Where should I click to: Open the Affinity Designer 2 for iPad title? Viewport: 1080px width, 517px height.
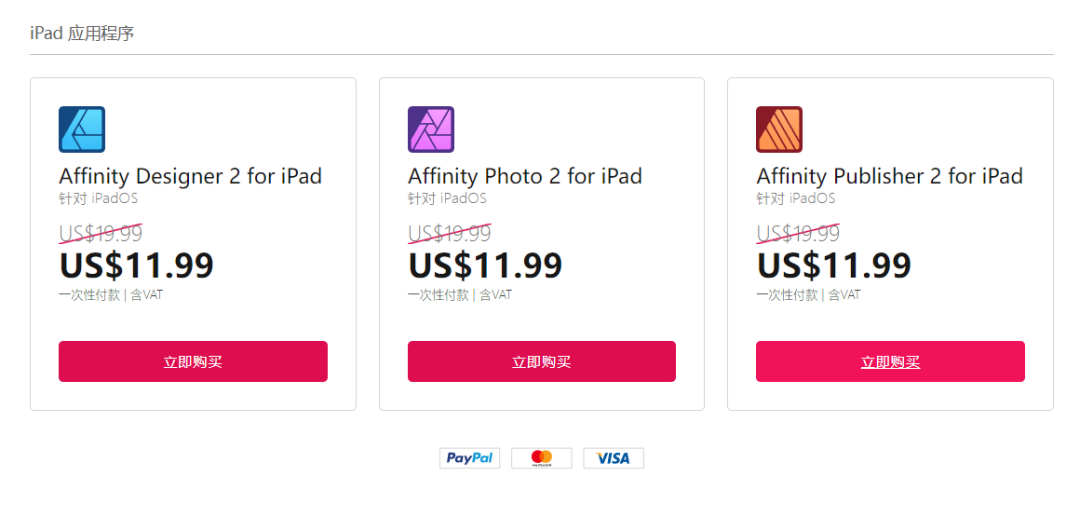[x=190, y=176]
